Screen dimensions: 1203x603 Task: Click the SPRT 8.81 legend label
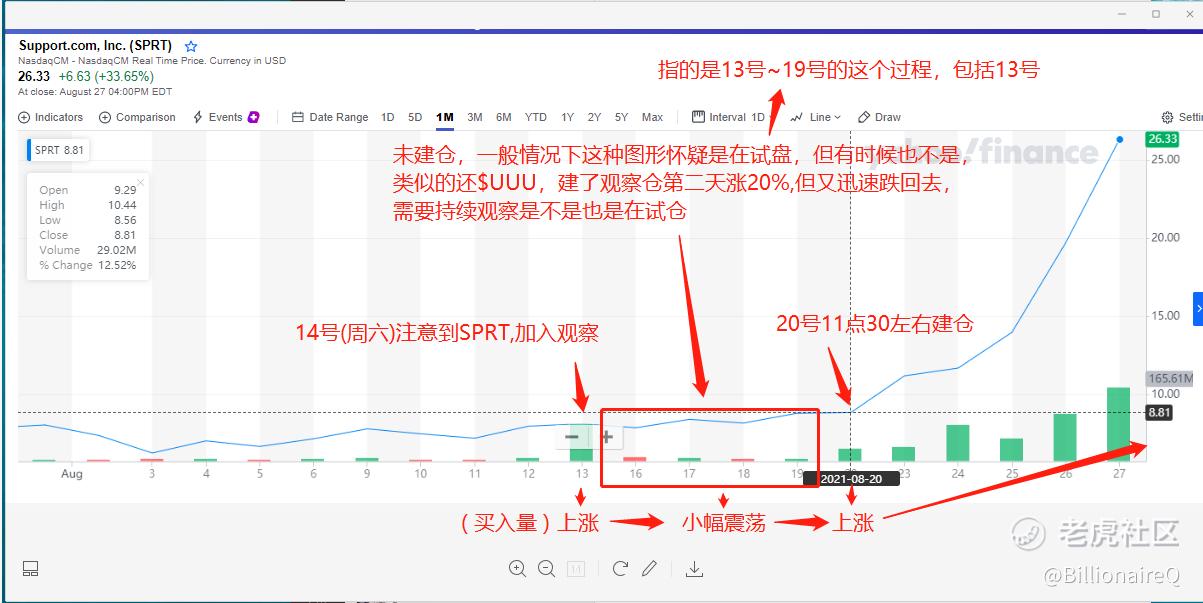coord(58,151)
